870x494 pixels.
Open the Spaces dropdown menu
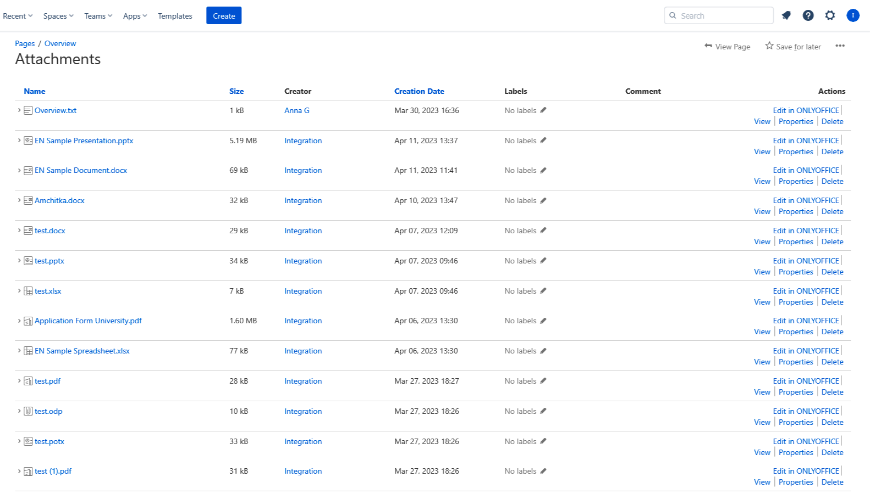pos(60,16)
